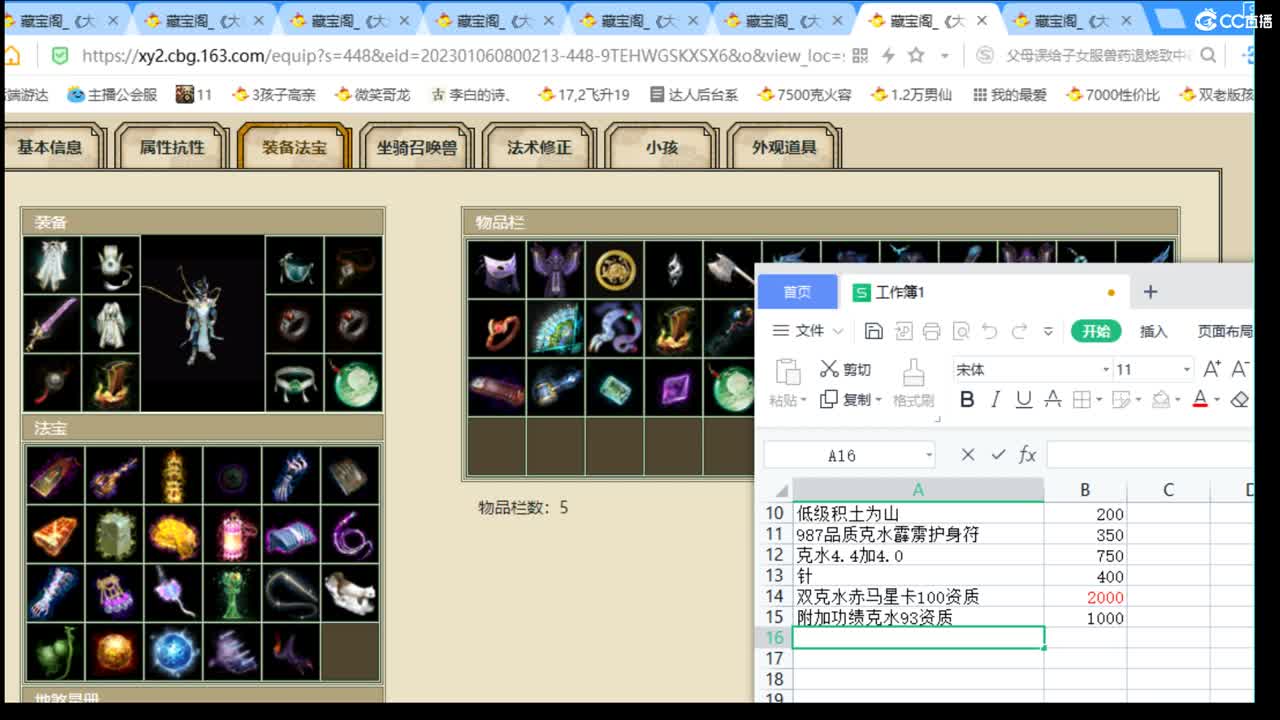Click the formula bar input field
1280x720 pixels.
[x=1150, y=455]
